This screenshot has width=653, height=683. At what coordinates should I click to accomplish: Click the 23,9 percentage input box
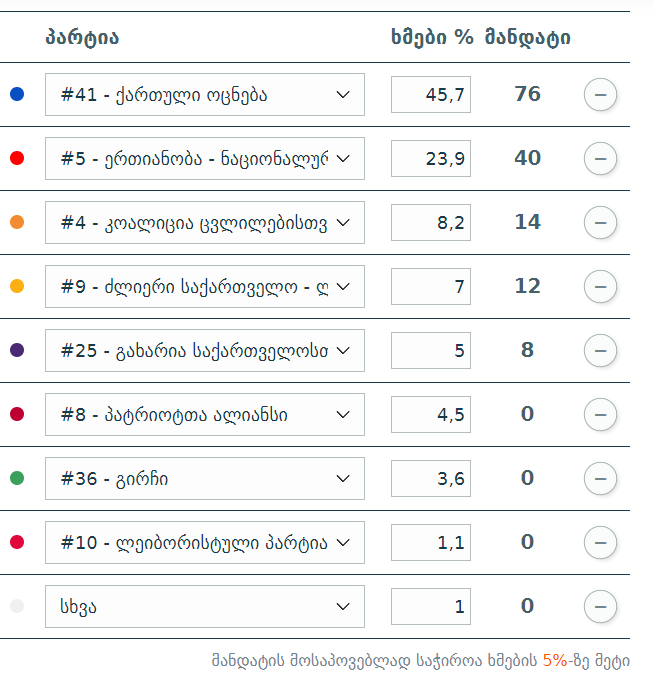(431, 159)
